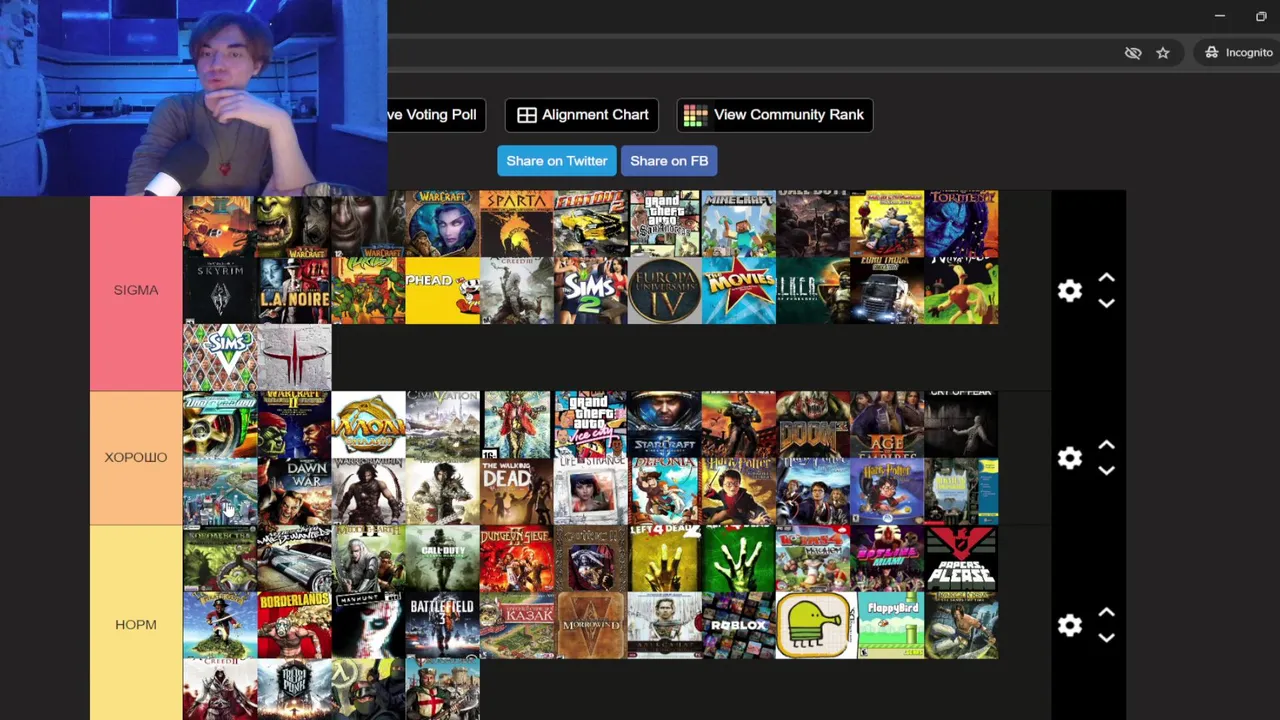Screen dimensions: 1280x720
Task: Select the ХОРОШО tier label
Action: click(136, 457)
